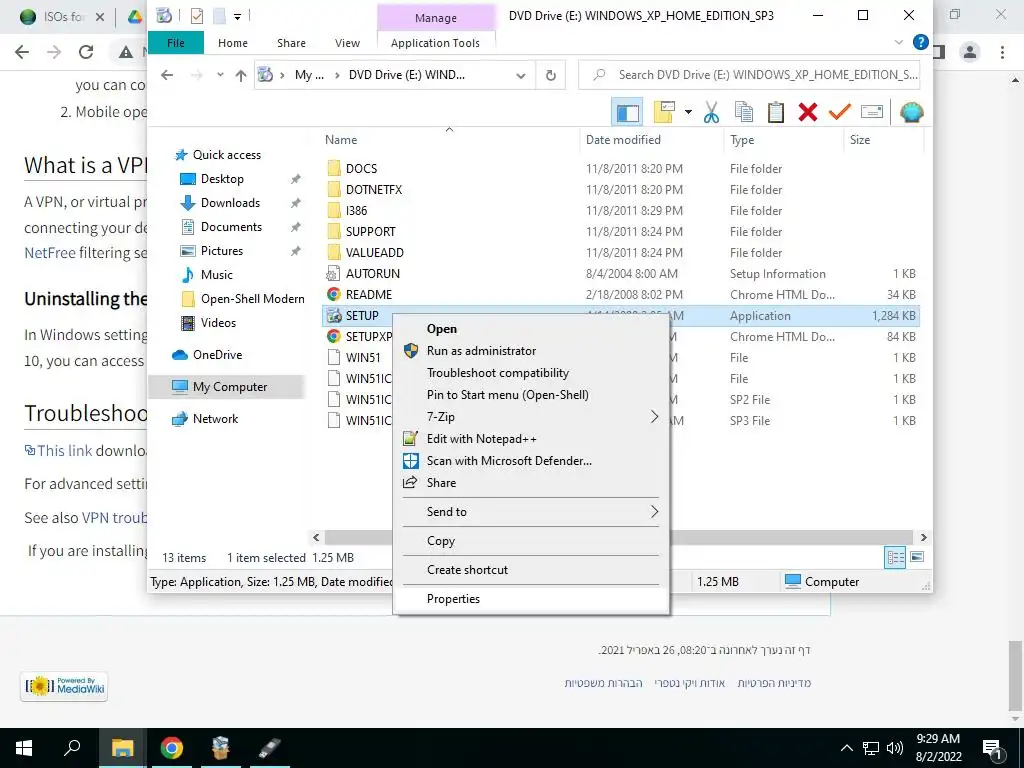
Task: Switch to large thumbnails view icon
Action: tap(917, 557)
